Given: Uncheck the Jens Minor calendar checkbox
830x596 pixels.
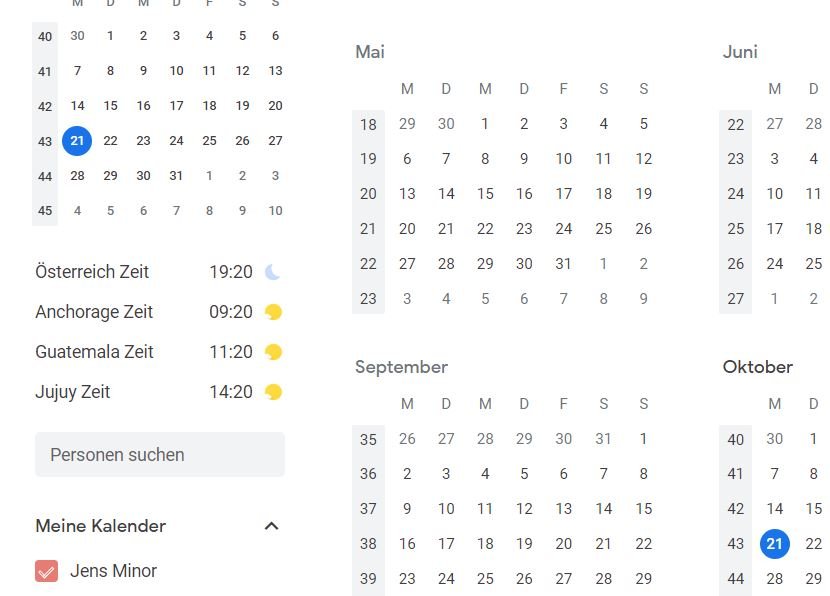Looking at the screenshot, I should click(46, 571).
